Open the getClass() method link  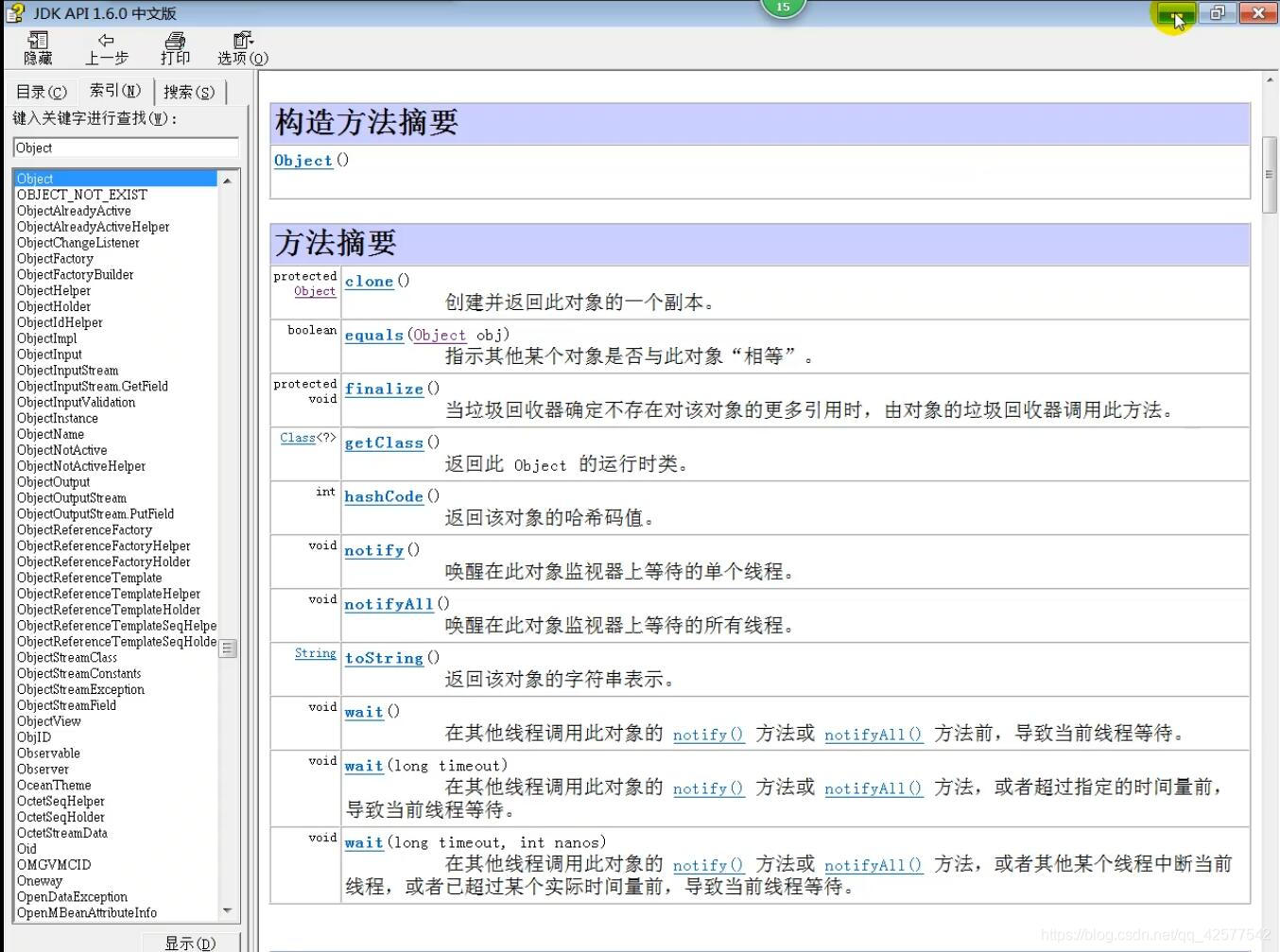point(384,442)
